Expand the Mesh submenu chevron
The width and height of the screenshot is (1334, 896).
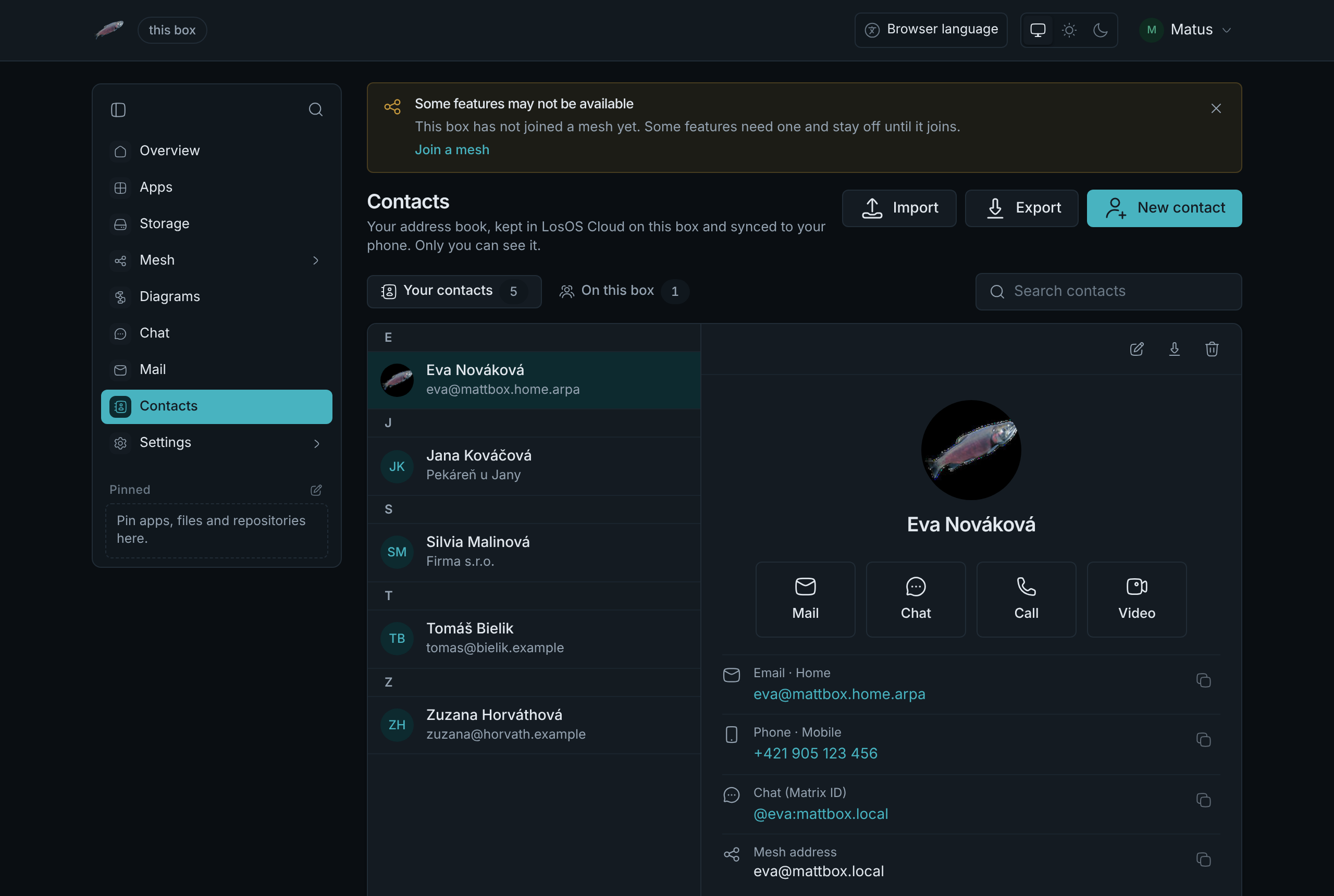(316, 260)
